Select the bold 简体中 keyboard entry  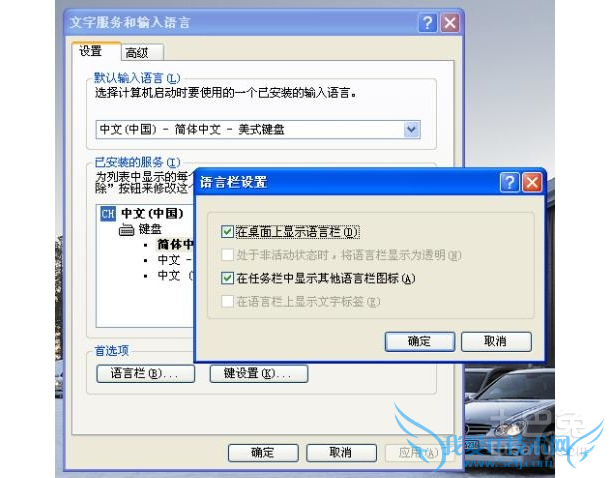tap(175, 244)
